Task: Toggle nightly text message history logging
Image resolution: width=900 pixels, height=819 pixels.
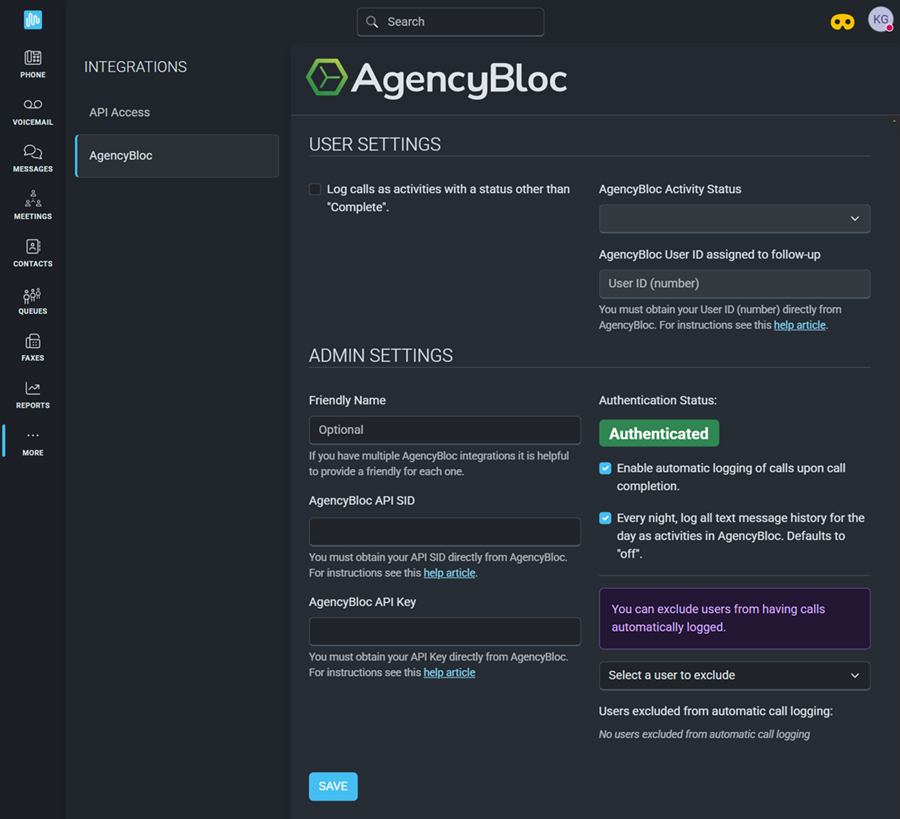Action: click(x=605, y=518)
